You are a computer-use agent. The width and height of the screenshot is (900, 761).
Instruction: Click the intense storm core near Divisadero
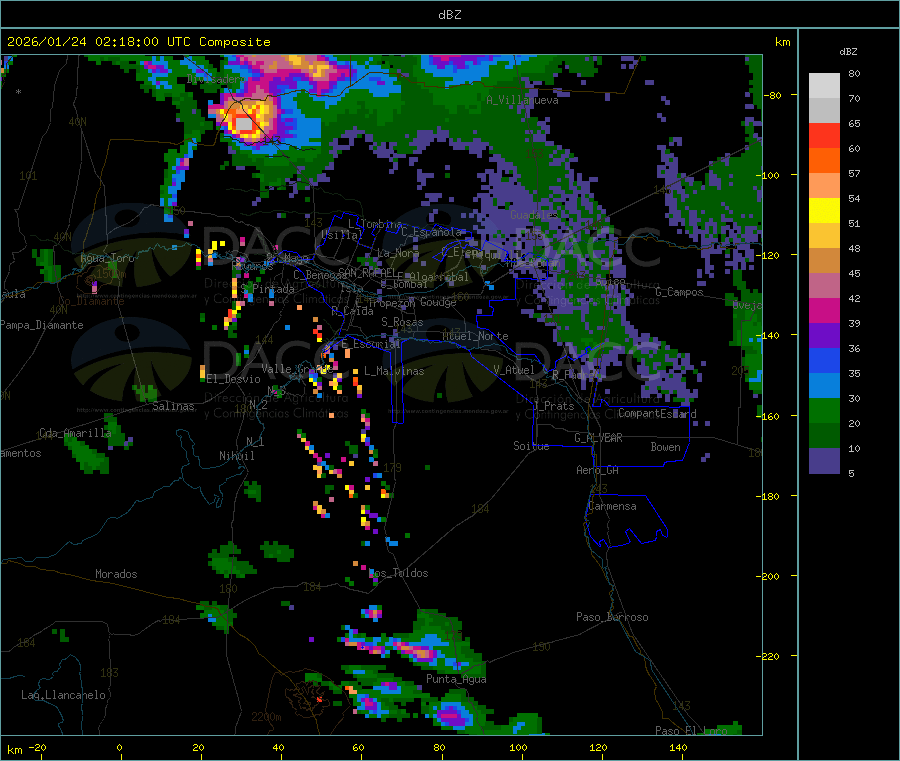(x=243, y=122)
